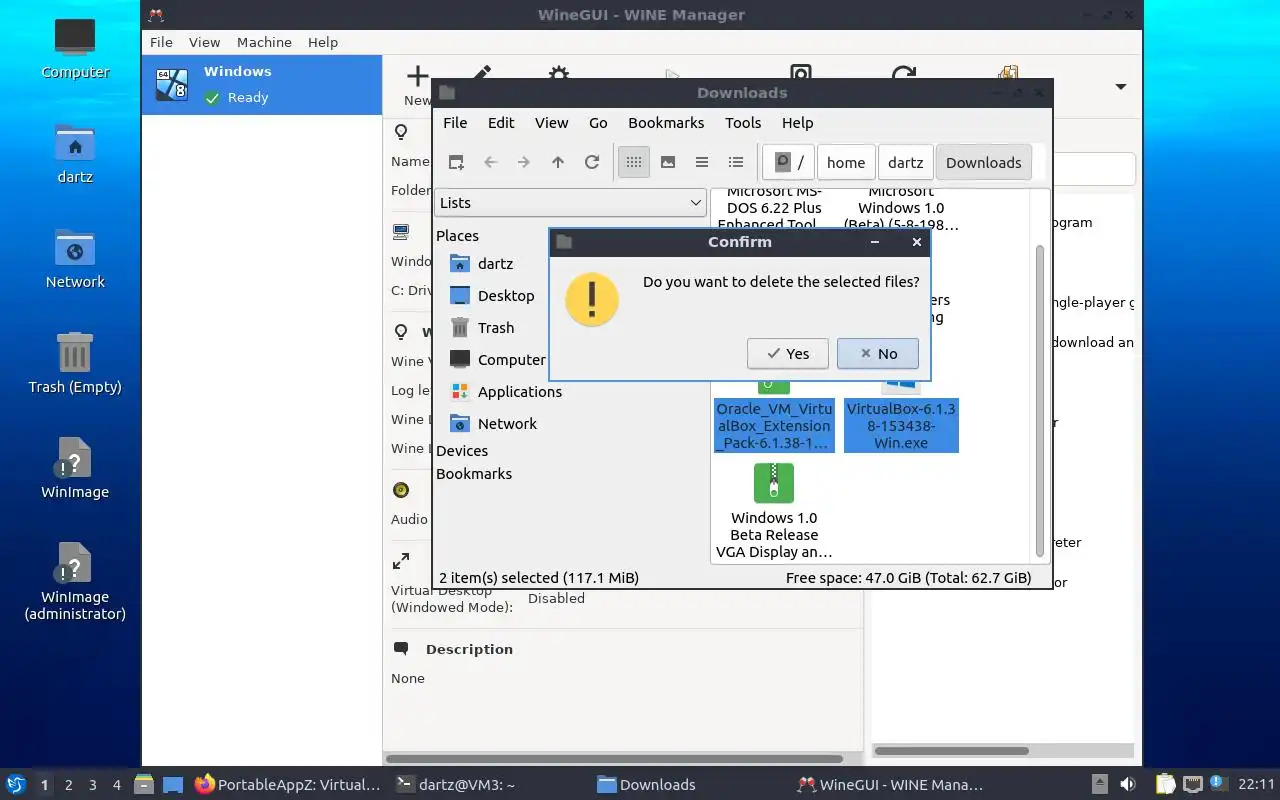Image resolution: width=1280 pixels, height=800 pixels.
Task: Confirm deletion with the Yes button
Action: tap(787, 353)
